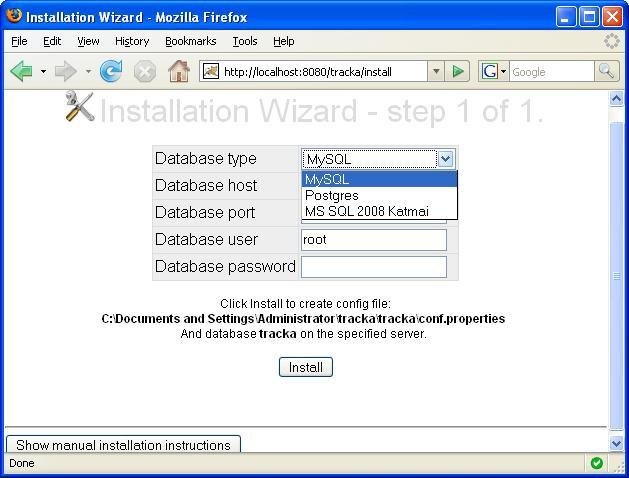Click the green Go arrow button
Viewport: 629px width, 478px height.
(458, 71)
